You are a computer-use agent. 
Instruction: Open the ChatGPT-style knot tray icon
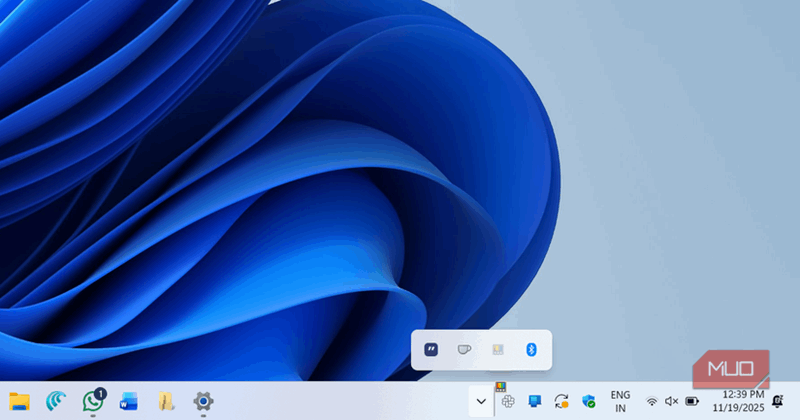pos(508,402)
